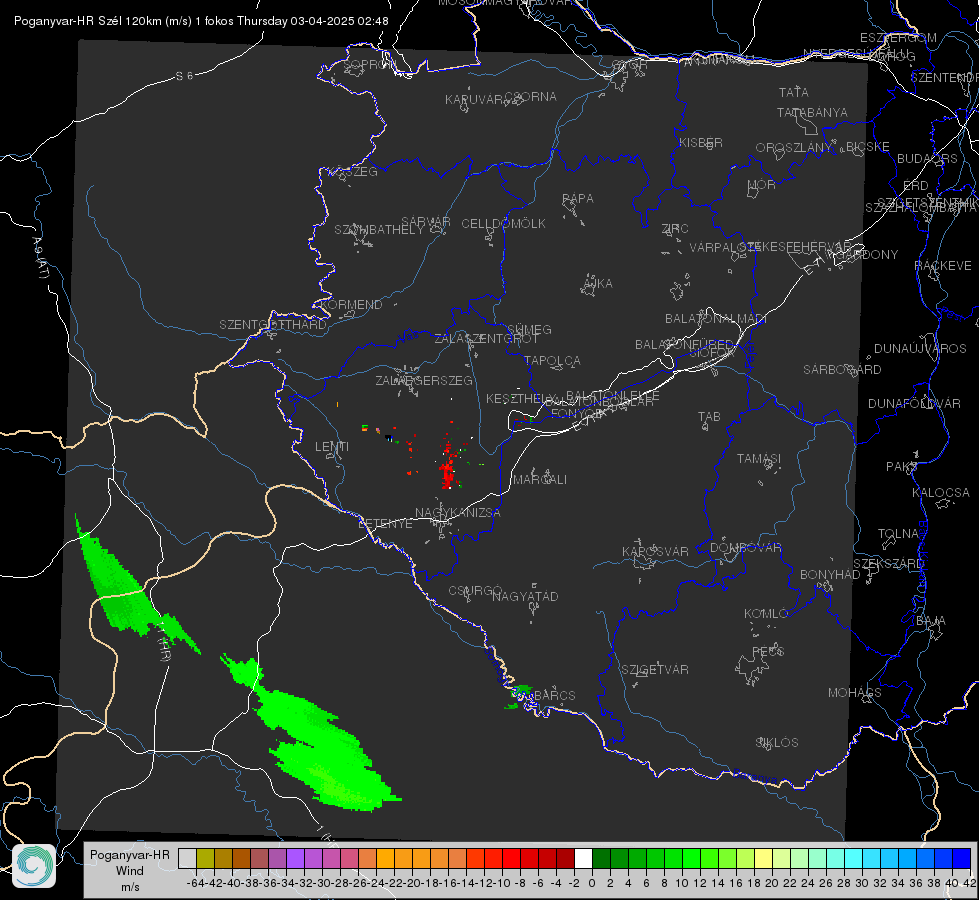Click the SZENTGOTTHARD city label
The width and height of the screenshot is (979, 900).
click(x=273, y=325)
